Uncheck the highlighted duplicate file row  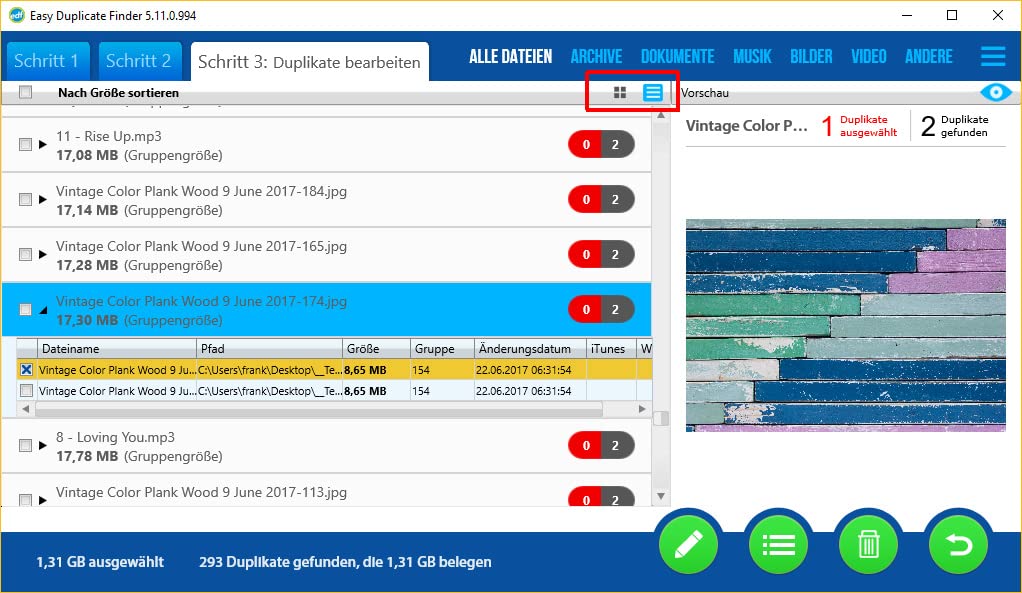pyautogui.click(x=27, y=370)
